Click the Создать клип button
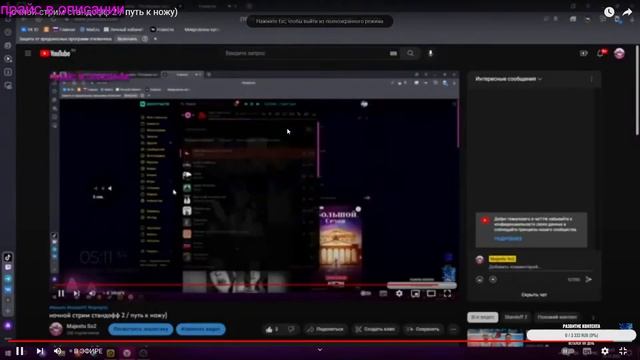This screenshot has height=360, width=640. [x=375, y=329]
